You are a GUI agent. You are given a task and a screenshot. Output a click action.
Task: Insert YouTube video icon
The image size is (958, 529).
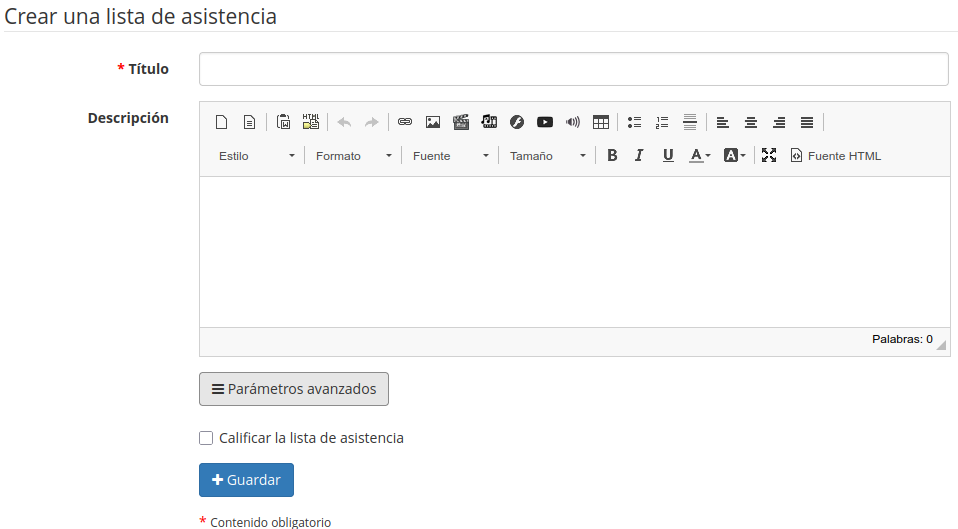pyautogui.click(x=545, y=122)
